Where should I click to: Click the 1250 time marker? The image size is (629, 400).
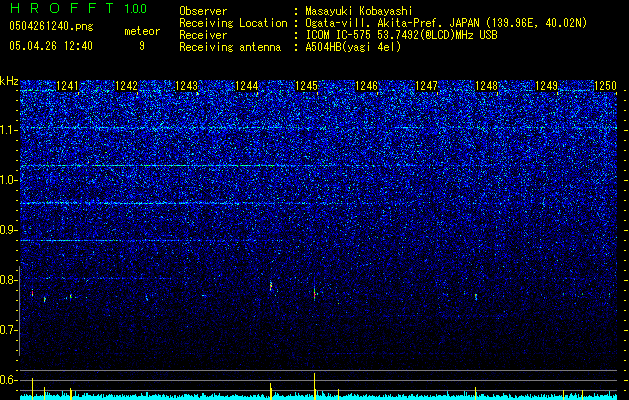tap(605, 85)
